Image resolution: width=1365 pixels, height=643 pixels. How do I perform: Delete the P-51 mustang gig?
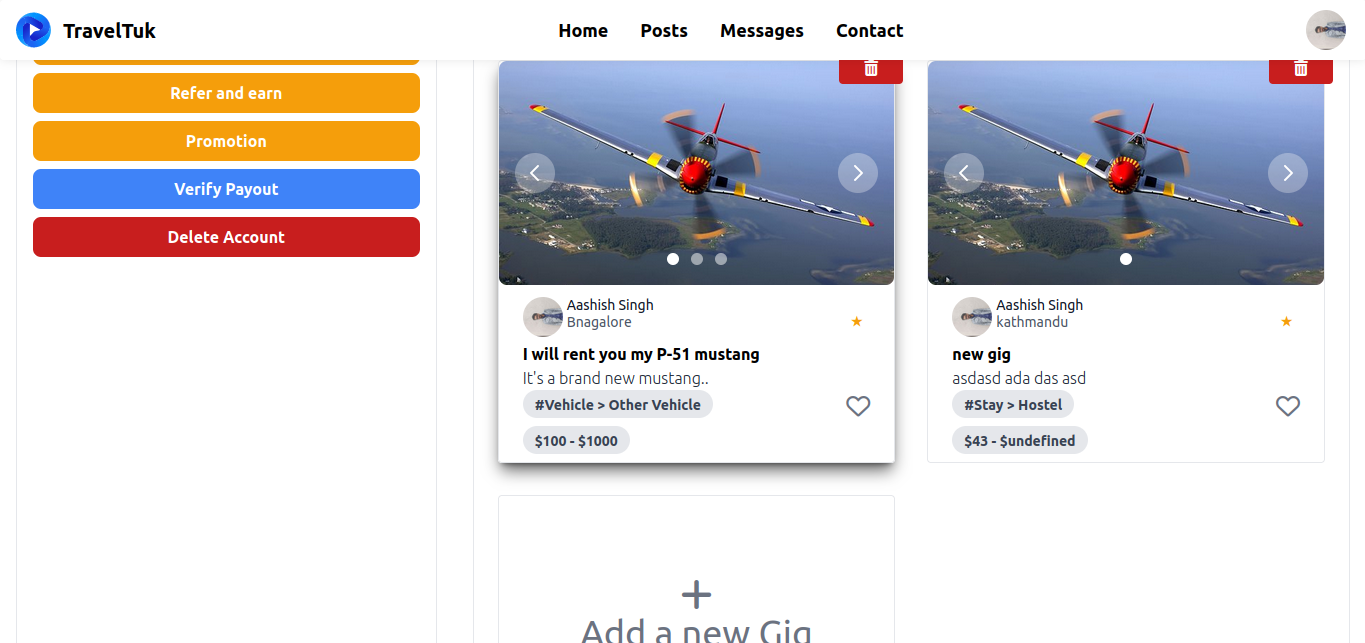(x=871, y=70)
